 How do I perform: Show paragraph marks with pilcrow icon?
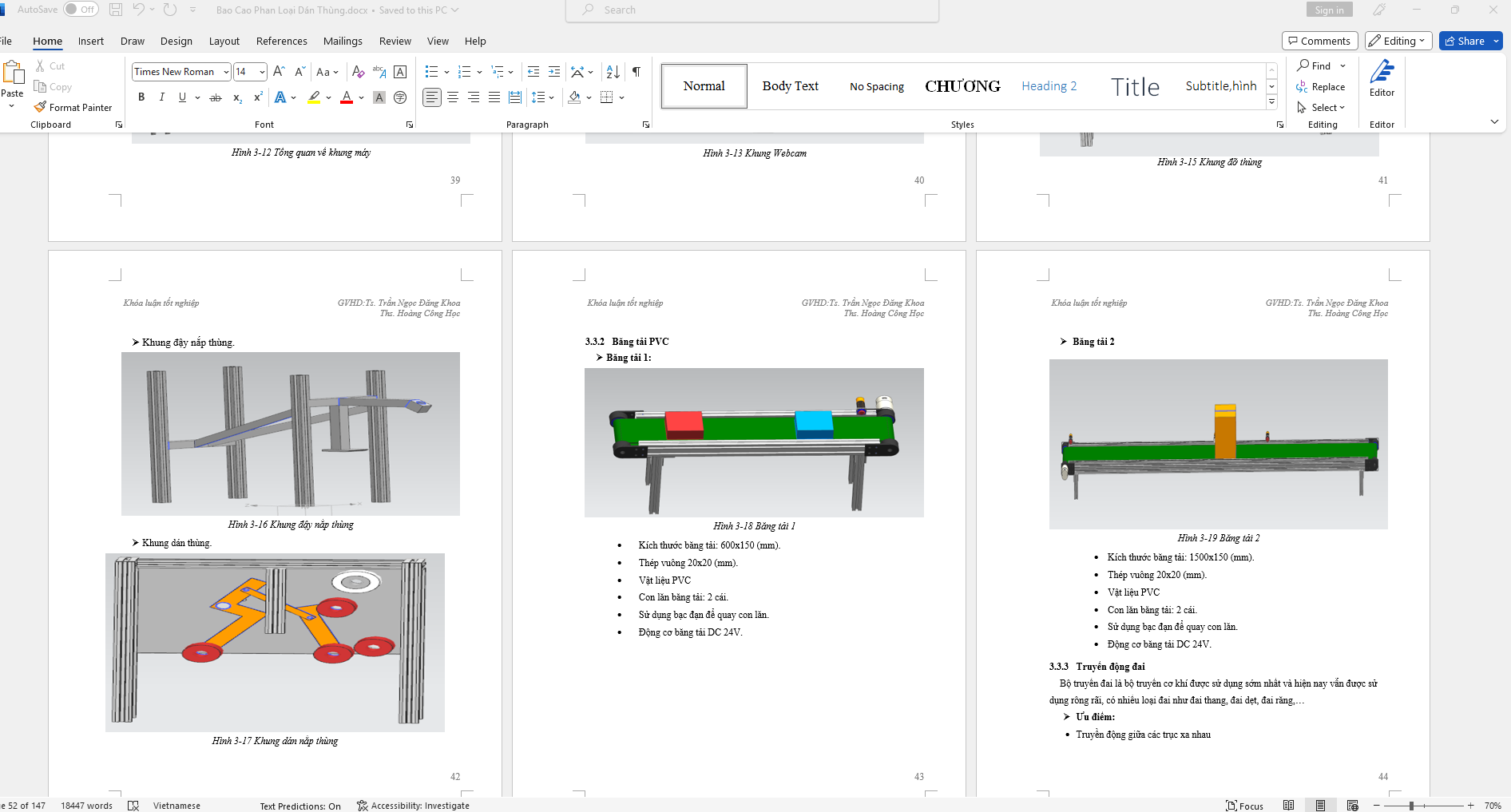click(x=637, y=72)
